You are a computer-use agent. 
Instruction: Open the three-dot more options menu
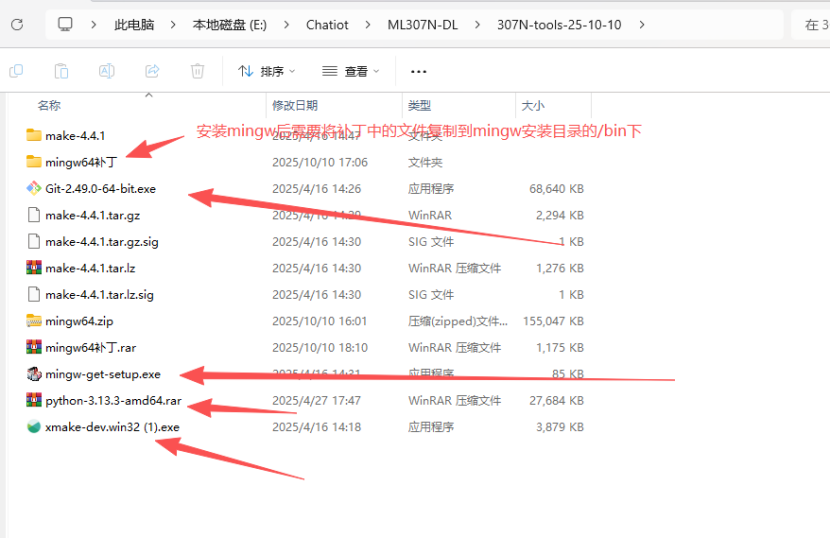tap(419, 71)
